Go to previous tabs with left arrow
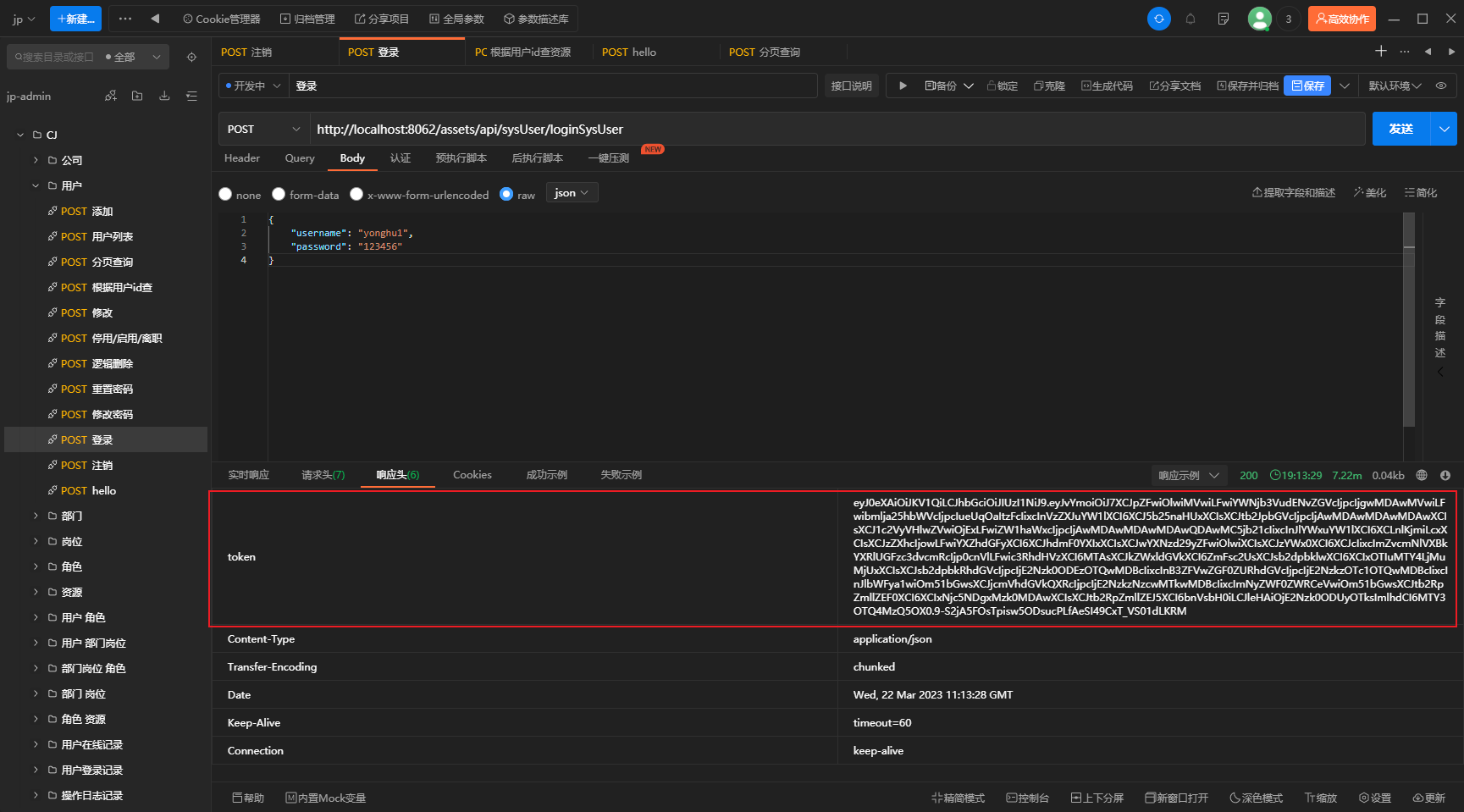 [1428, 52]
